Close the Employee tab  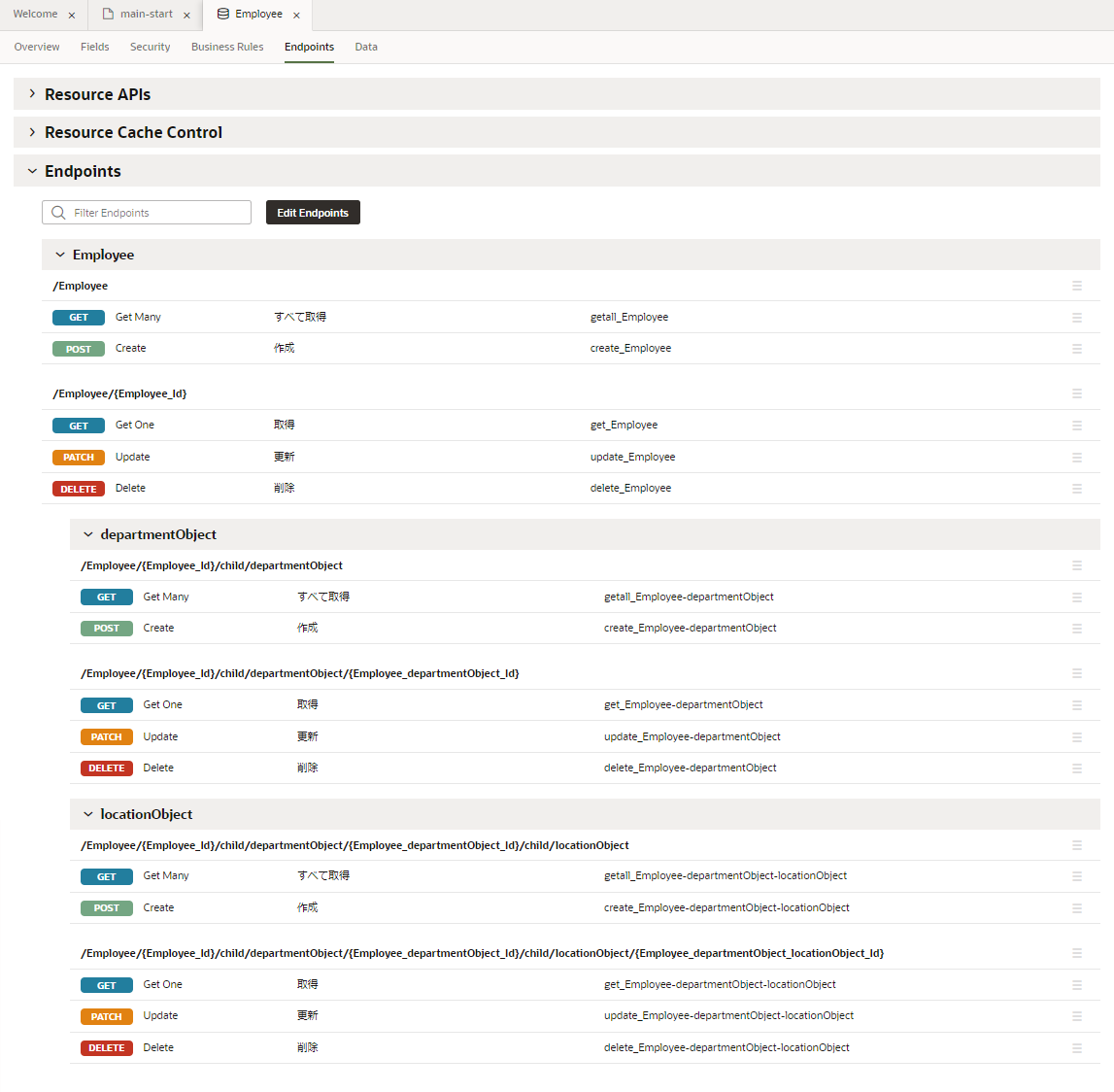(x=296, y=15)
